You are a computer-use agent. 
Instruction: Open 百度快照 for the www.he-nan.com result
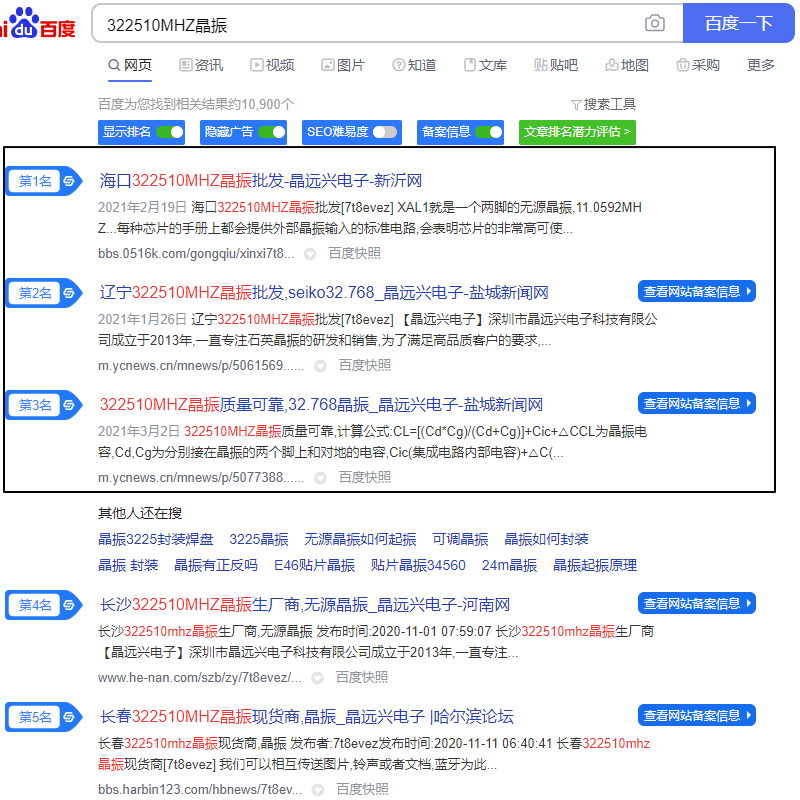click(x=362, y=678)
